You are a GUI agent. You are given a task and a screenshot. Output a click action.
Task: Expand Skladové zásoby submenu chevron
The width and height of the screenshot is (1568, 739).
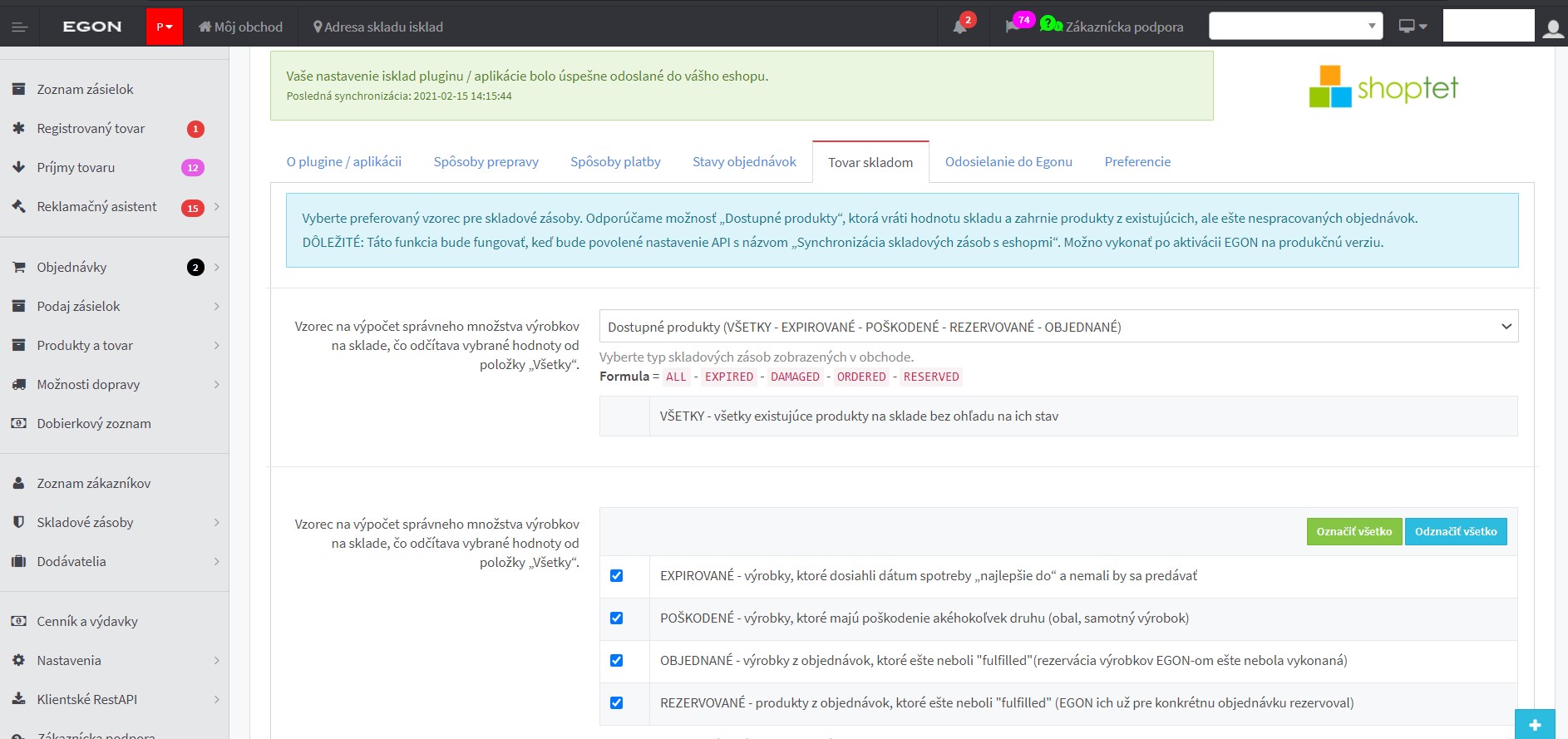(217, 522)
